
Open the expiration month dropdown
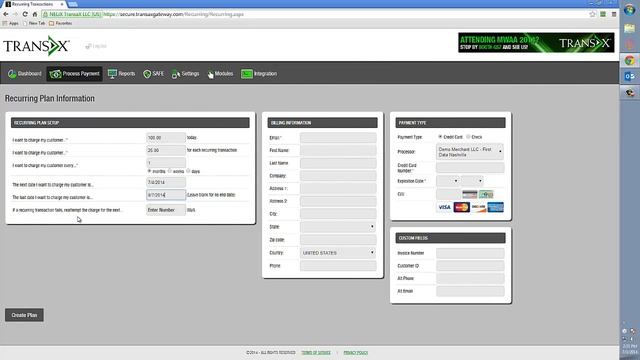(x=448, y=181)
